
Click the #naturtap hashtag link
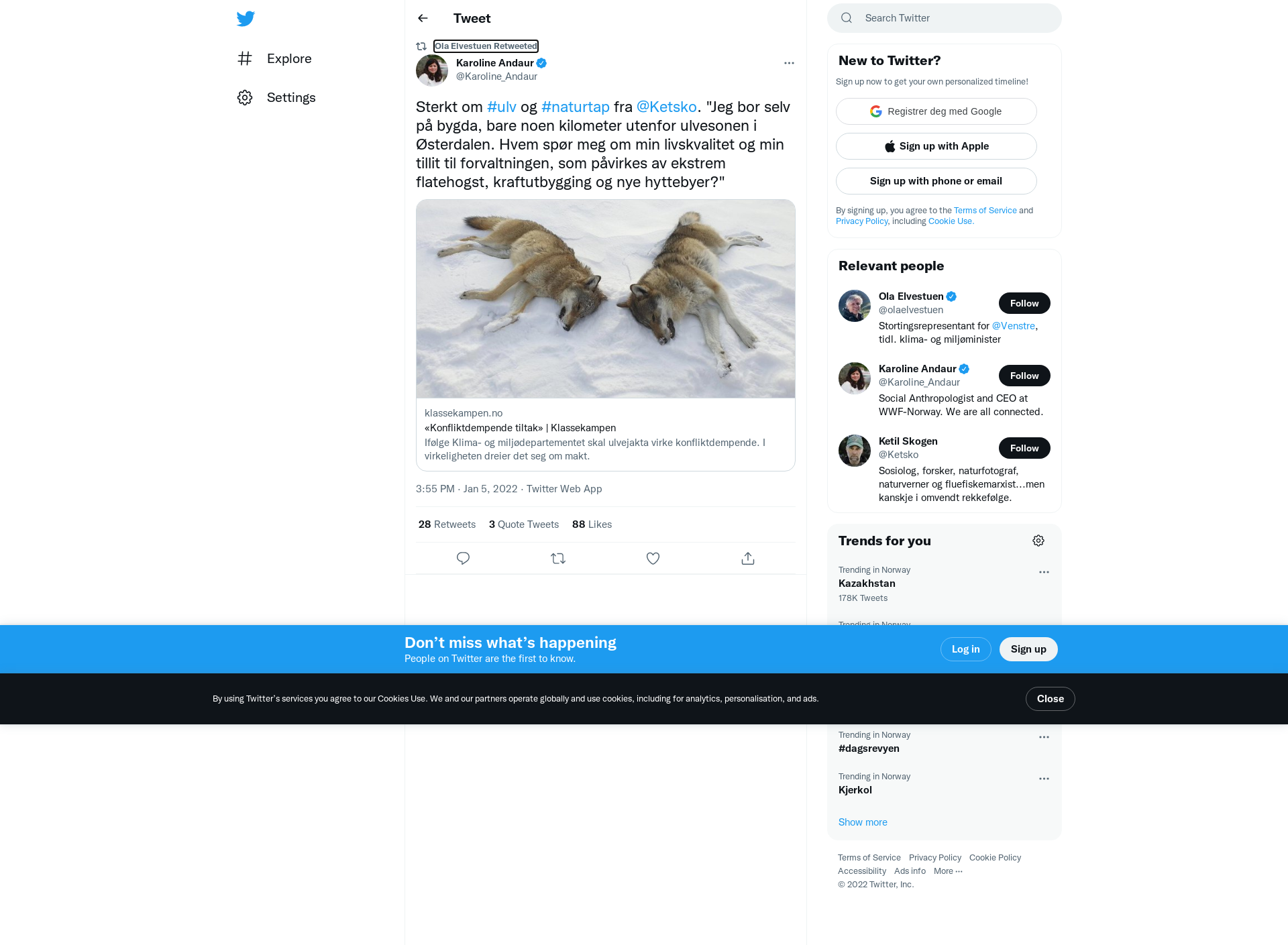point(576,107)
